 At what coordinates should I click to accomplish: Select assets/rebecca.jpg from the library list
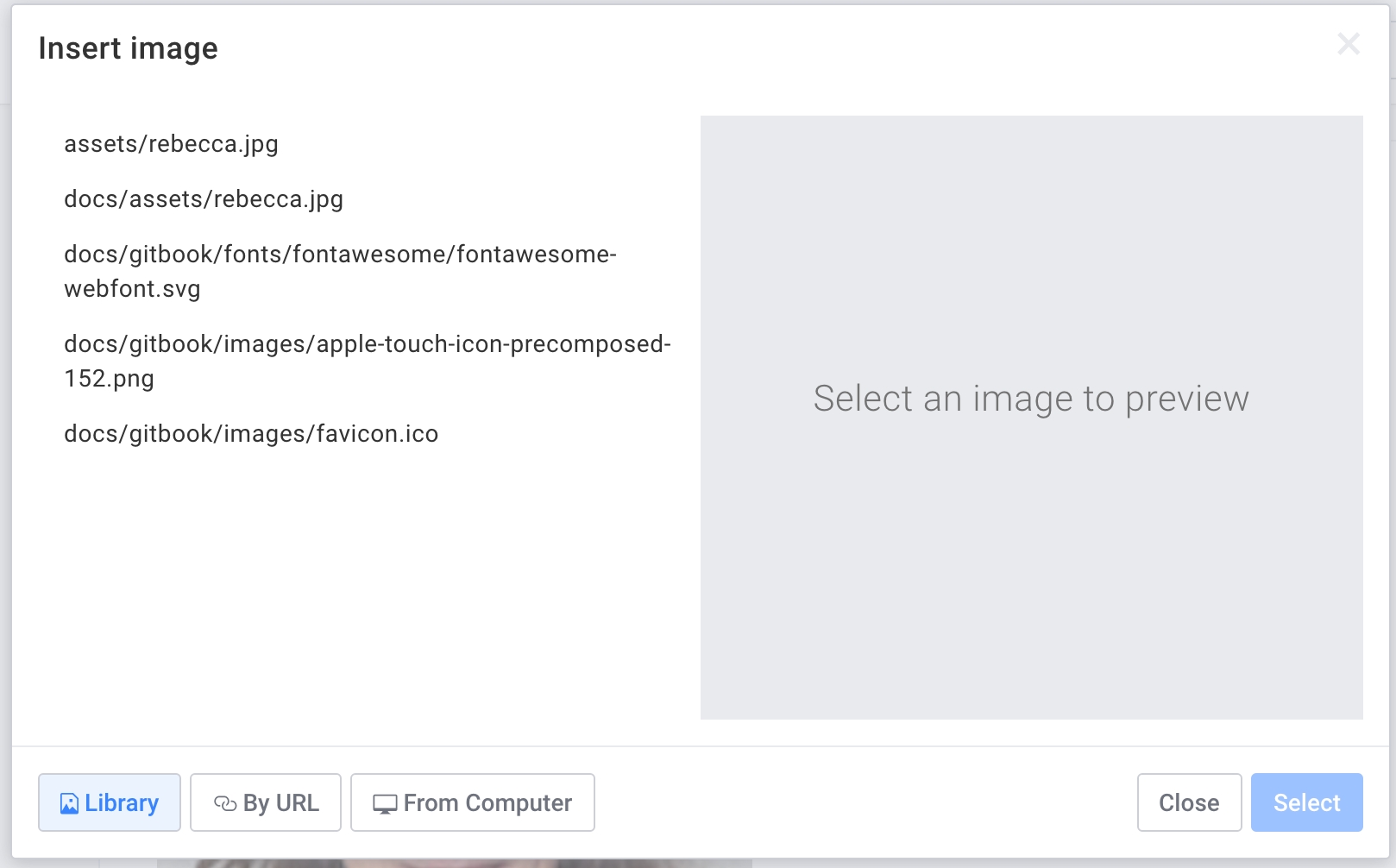point(171,144)
